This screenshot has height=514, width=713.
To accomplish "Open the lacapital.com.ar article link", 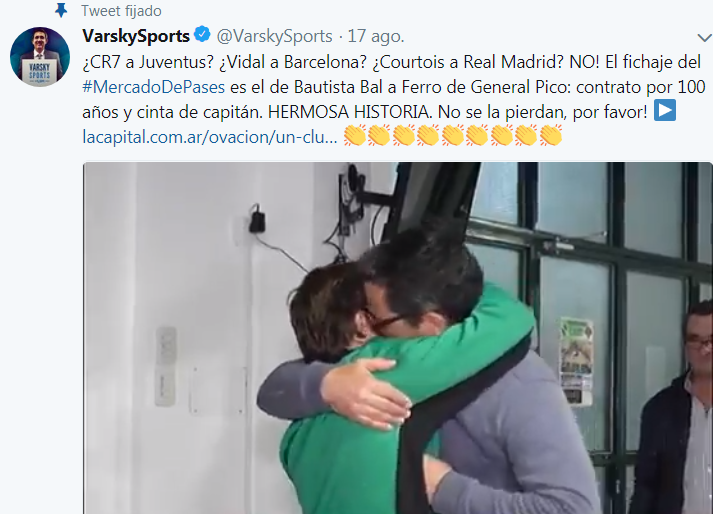I will tap(210, 136).
